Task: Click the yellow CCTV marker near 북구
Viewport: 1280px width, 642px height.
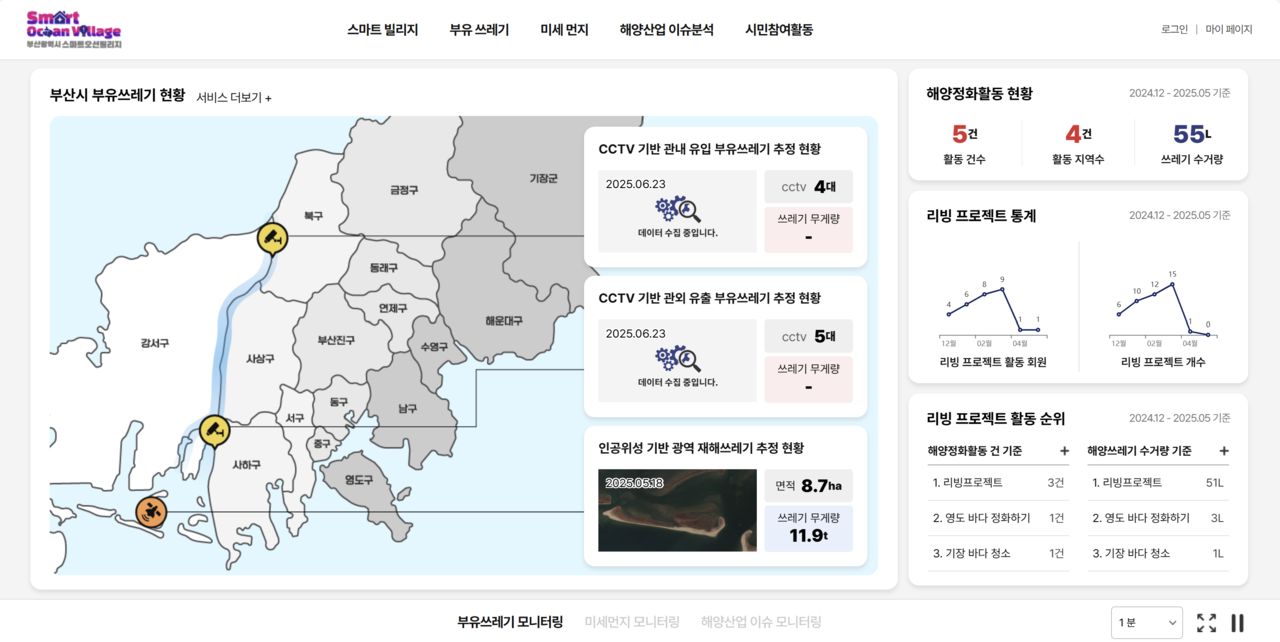Action: [x=272, y=238]
